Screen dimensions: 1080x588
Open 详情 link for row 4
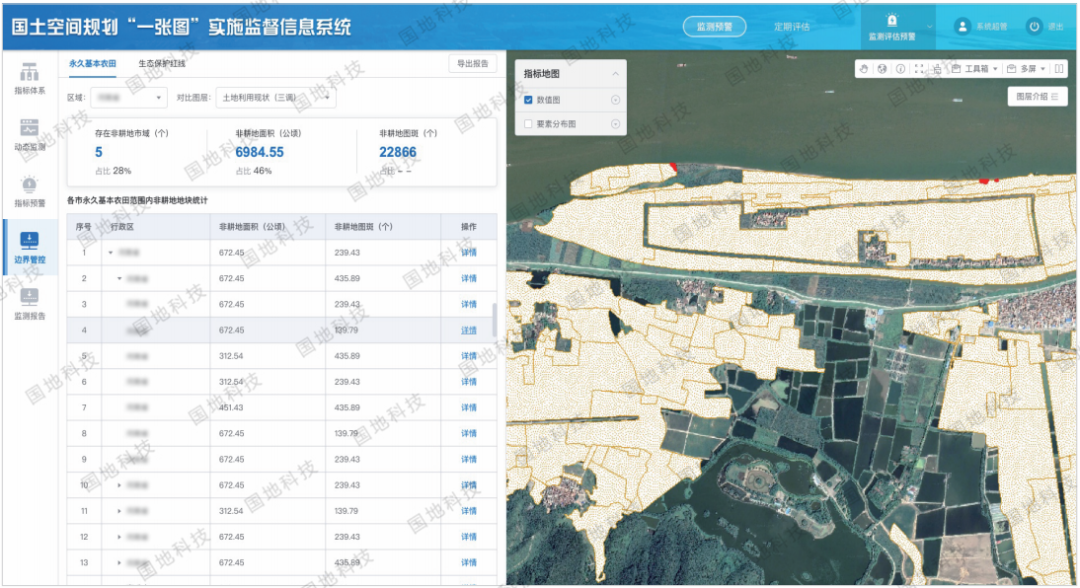[469, 330]
